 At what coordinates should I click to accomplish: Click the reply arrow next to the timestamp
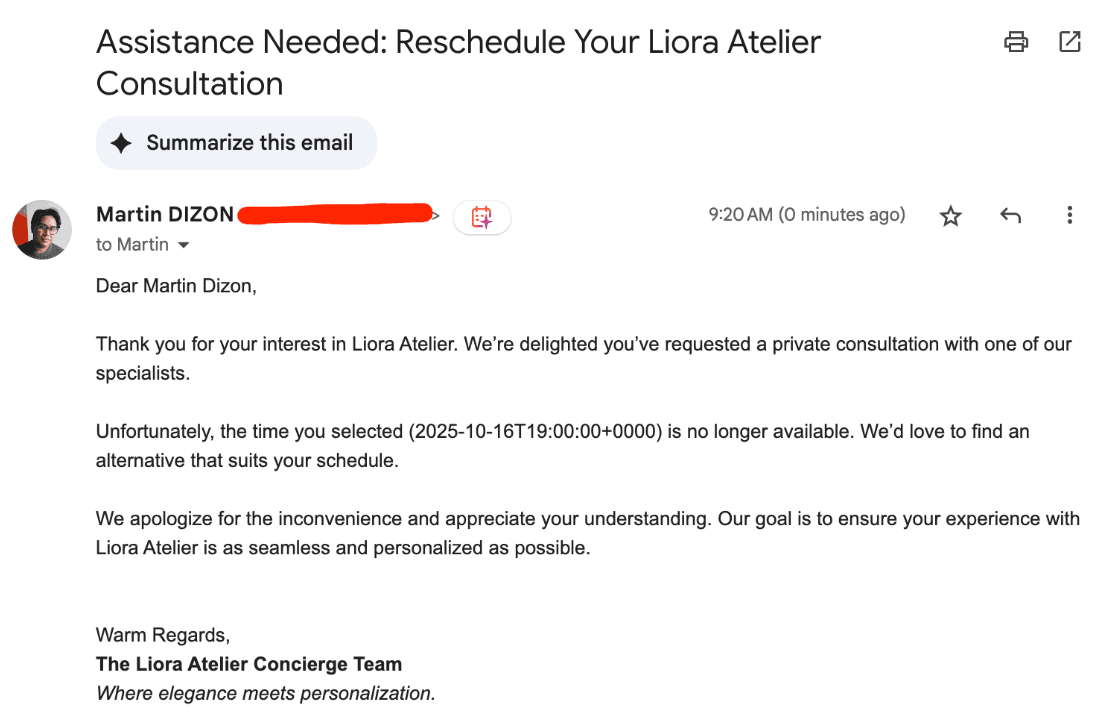(1010, 214)
